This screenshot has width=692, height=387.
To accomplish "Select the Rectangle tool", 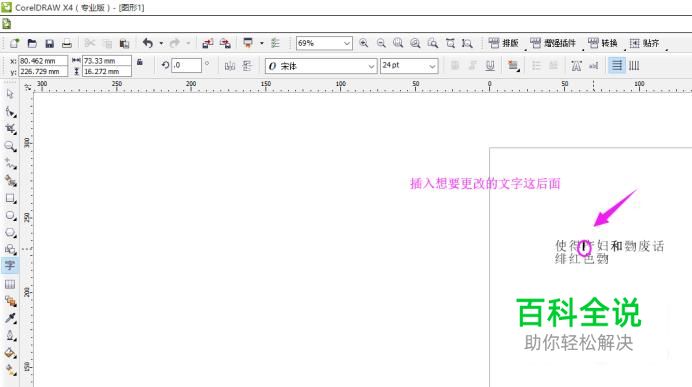I will [10, 198].
